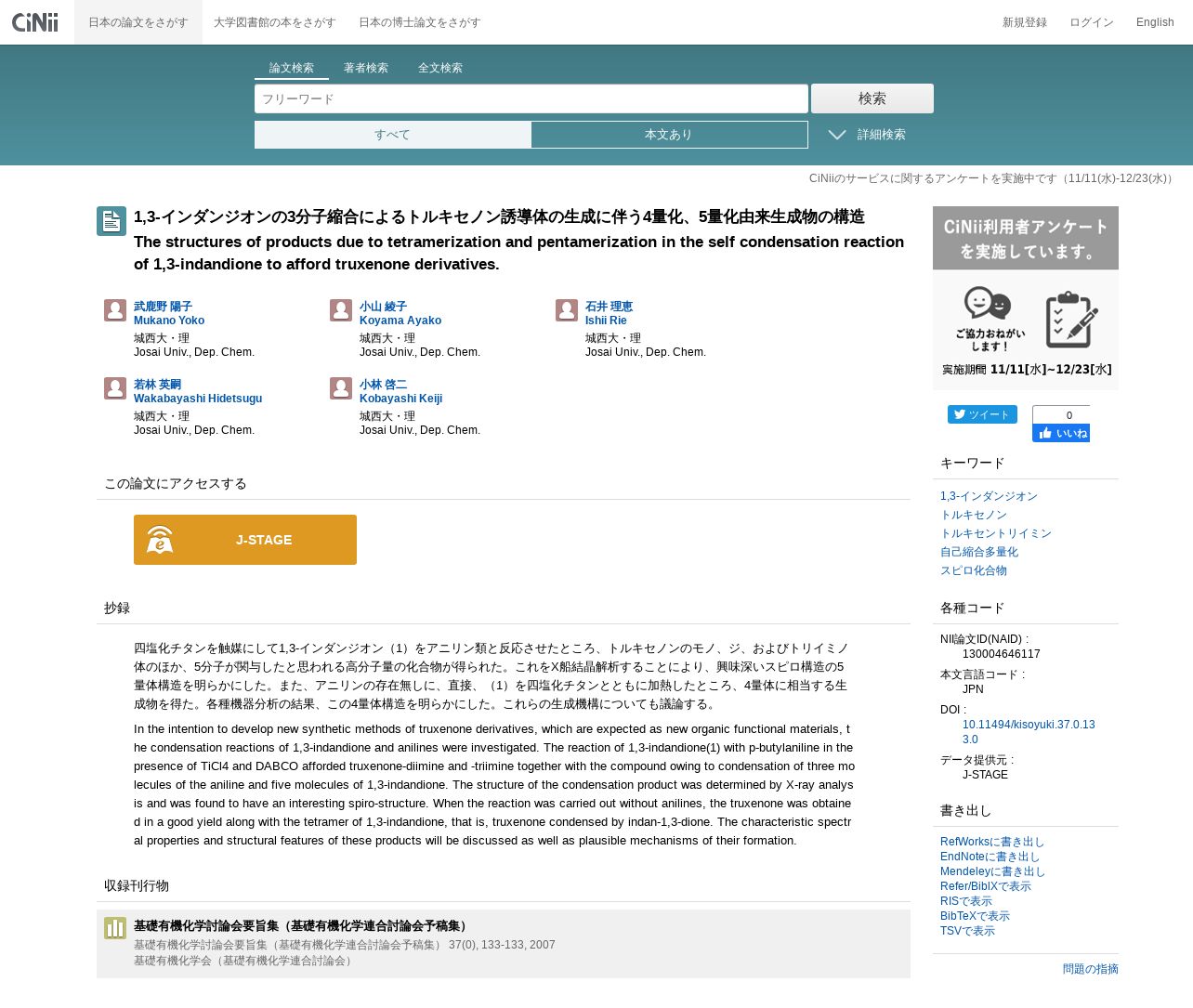Click author icon beside Kobayashi Keiji
The image size is (1193, 1008).
tap(341, 388)
